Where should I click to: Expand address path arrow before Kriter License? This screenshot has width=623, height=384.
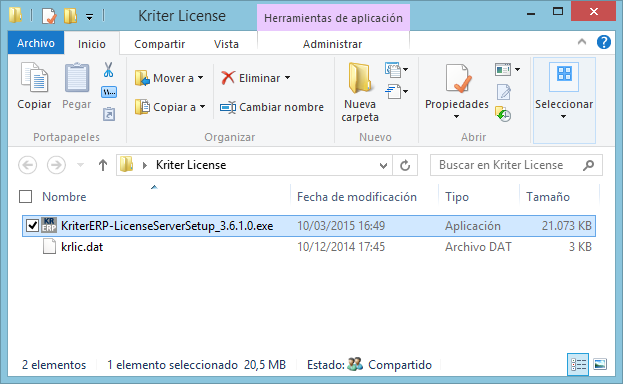[x=145, y=165]
